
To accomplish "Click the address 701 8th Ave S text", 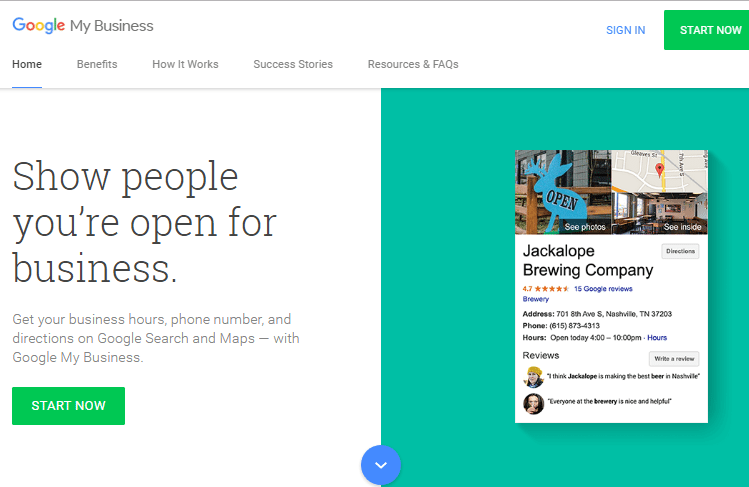I will (614, 314).
